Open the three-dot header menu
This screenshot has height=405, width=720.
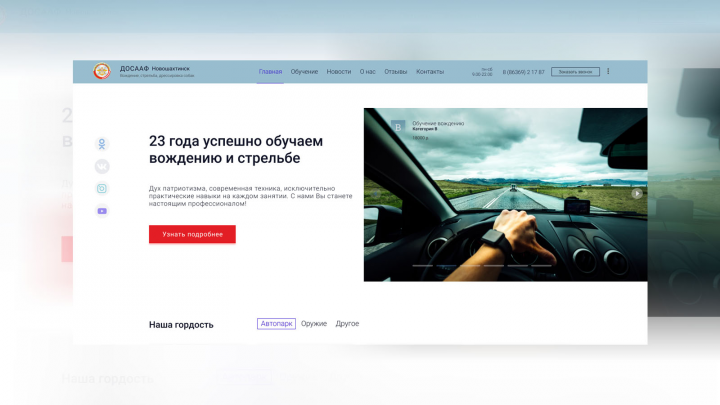pyautogui.click(x=608, y=71)
